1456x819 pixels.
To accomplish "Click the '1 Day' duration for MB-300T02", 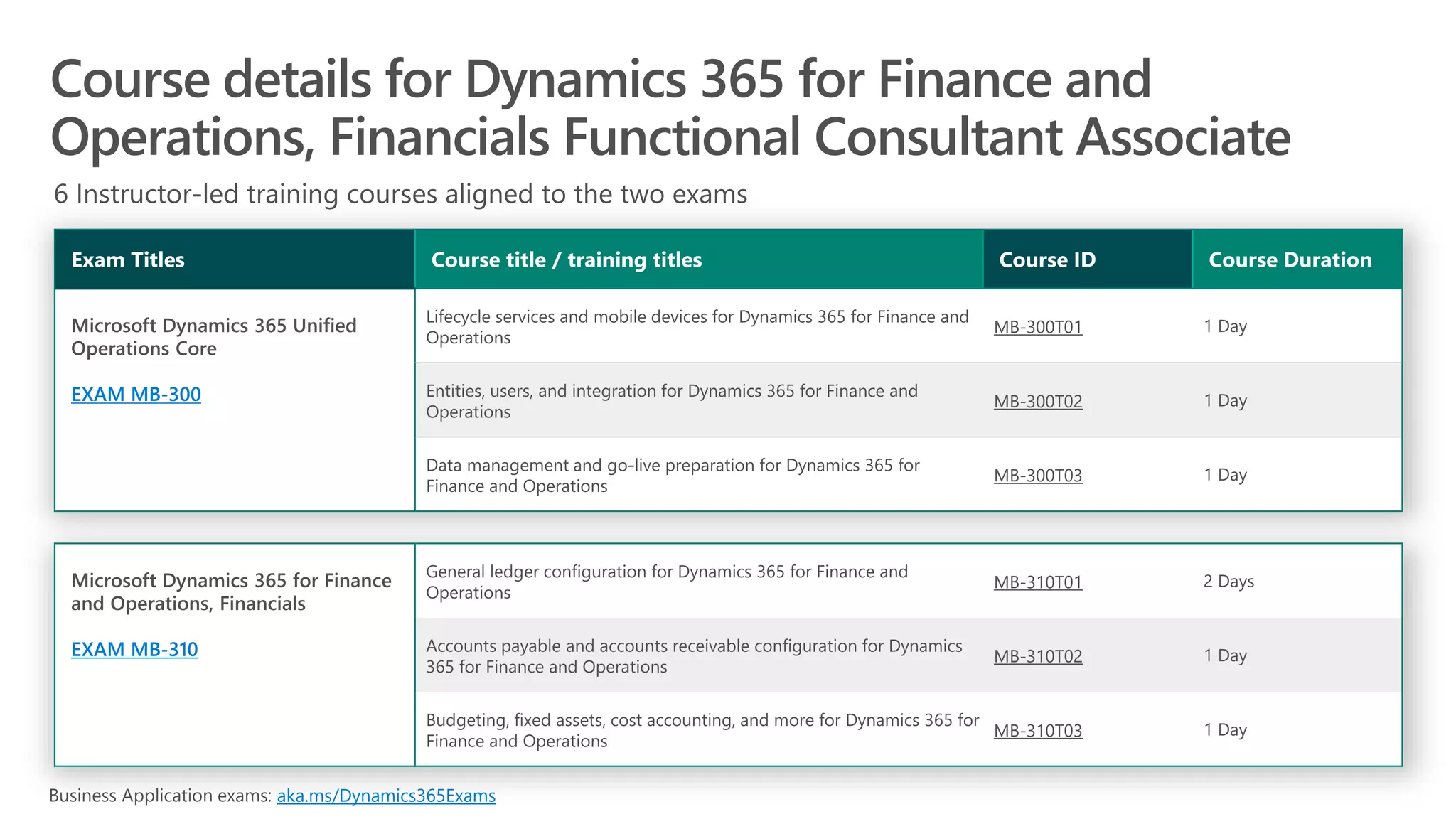I will [1225, 400].
